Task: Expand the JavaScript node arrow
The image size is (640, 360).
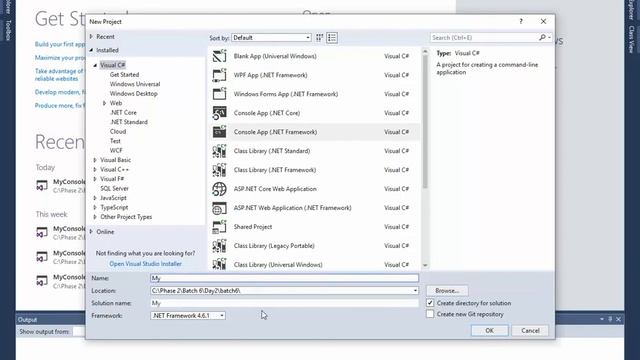Action: pos(95,198)
